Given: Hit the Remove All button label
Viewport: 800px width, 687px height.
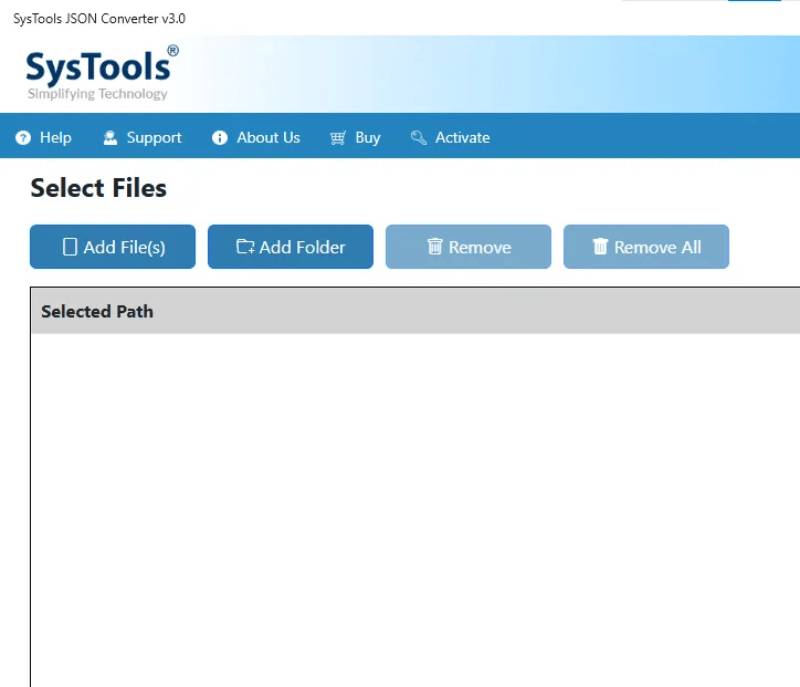Looking at the screenshot, I should pyautogui.click(x=657, y=247).
